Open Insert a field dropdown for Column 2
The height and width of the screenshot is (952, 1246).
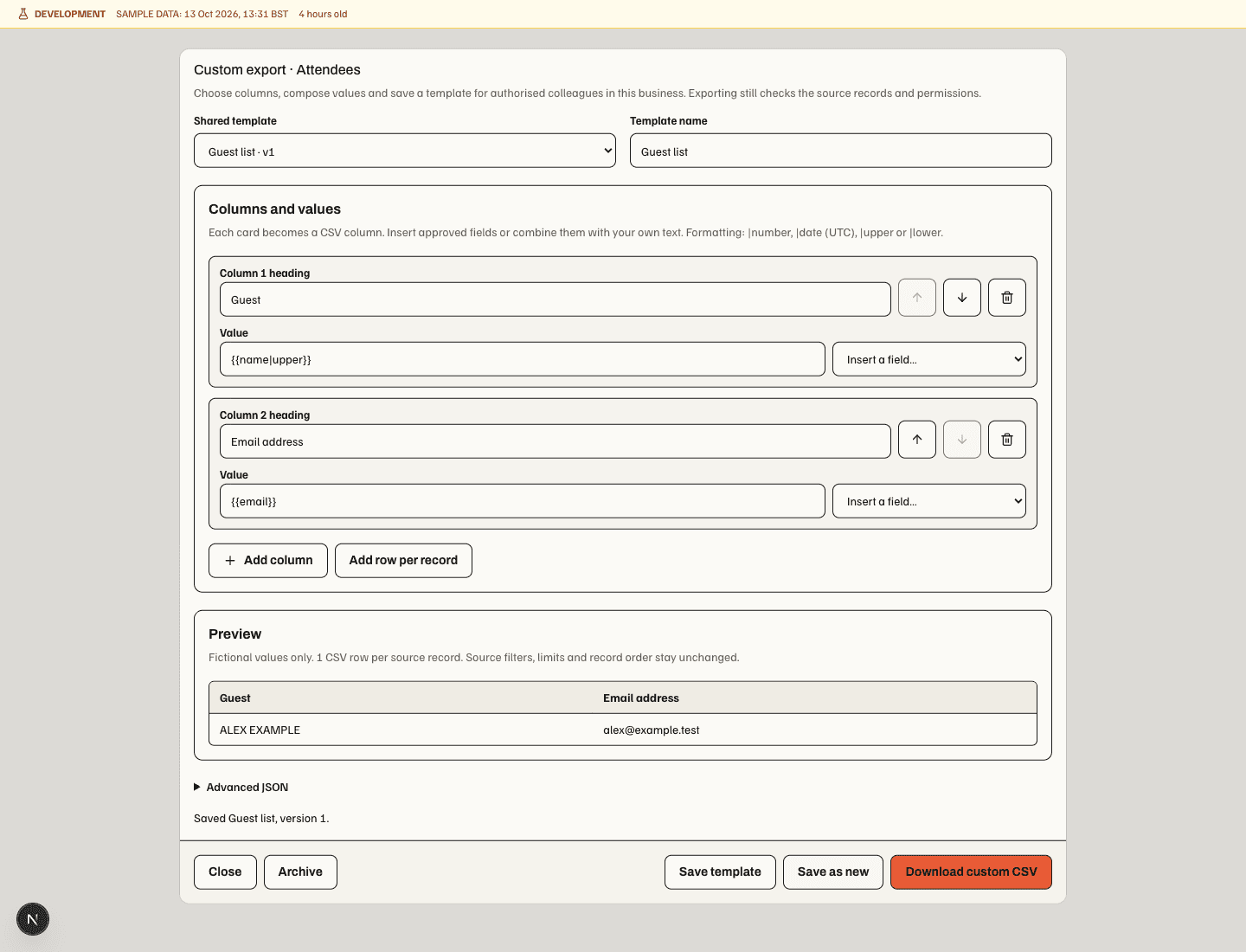[929, 501]
